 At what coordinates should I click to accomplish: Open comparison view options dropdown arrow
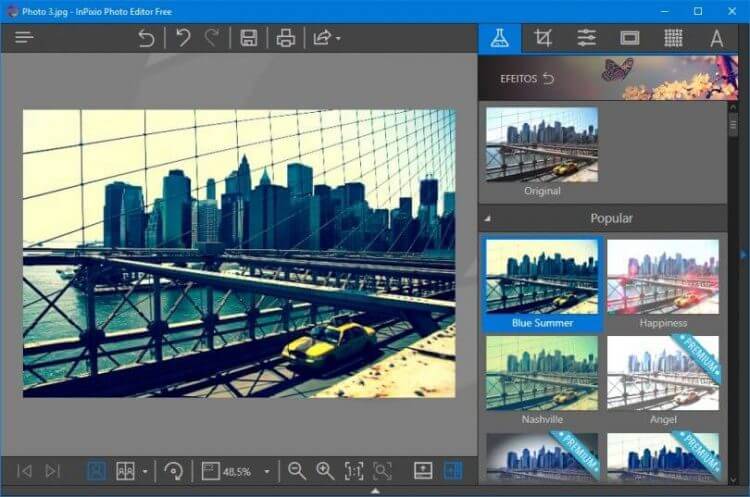click(x=145, y=472)
